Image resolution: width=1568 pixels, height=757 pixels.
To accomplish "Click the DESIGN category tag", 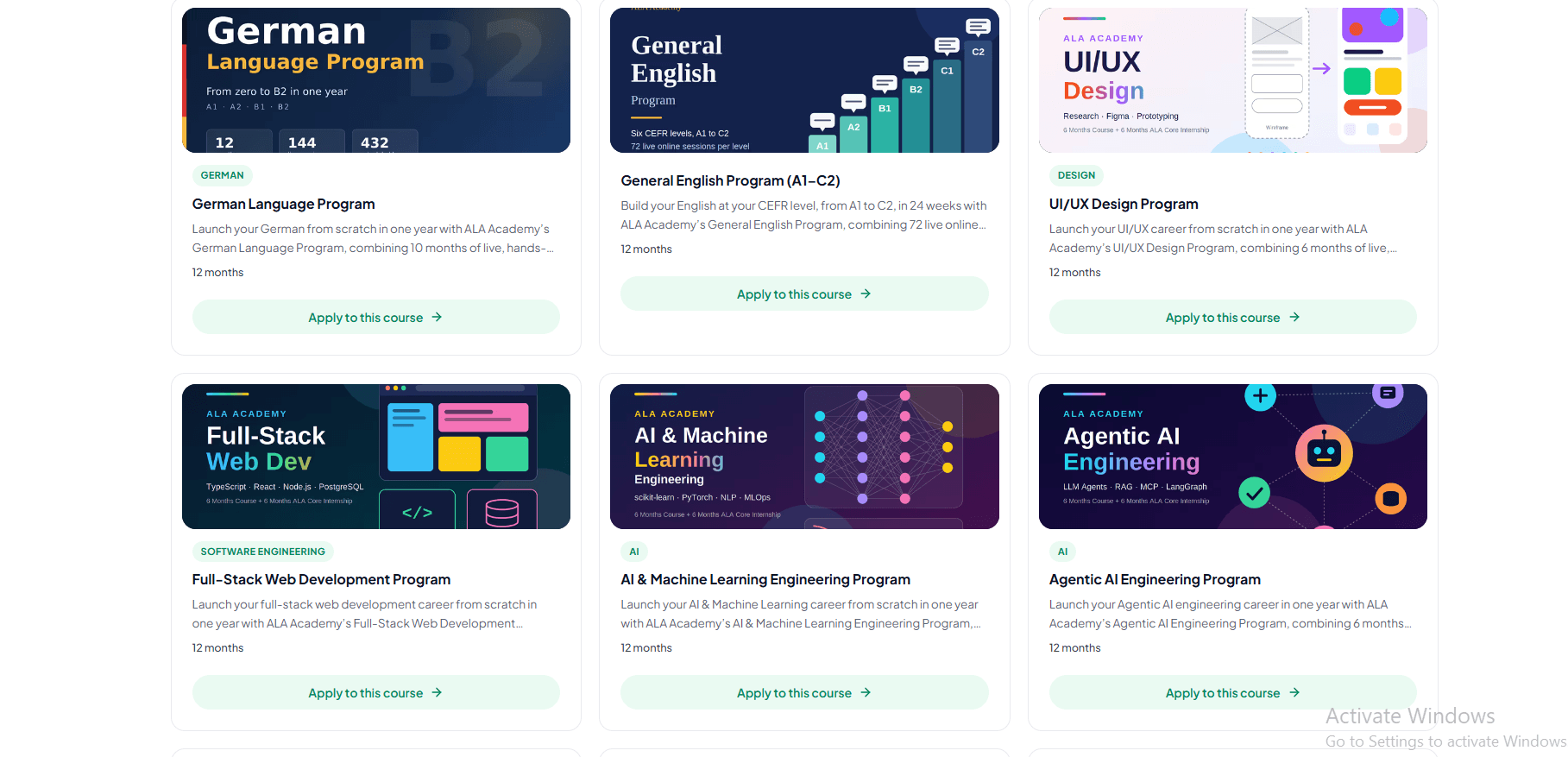I will (1076, 175).
